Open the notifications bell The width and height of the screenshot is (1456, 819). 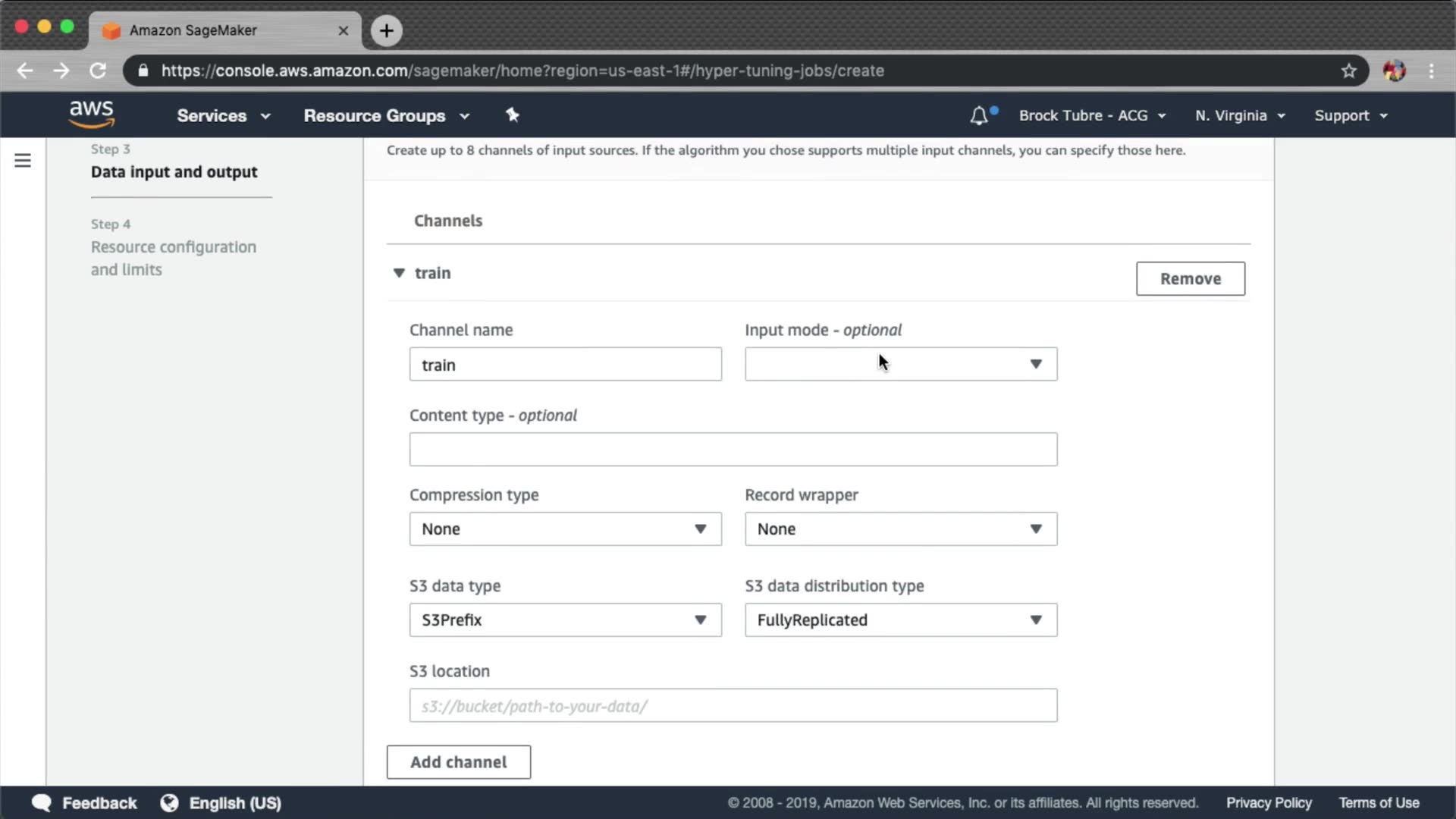tap(979, 116)
